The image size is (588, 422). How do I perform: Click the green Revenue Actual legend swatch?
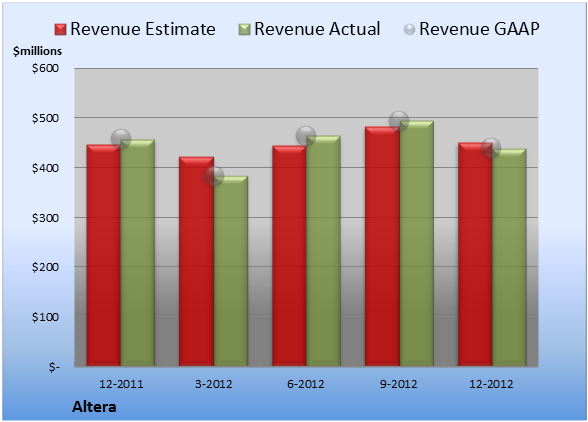(244, 30)
